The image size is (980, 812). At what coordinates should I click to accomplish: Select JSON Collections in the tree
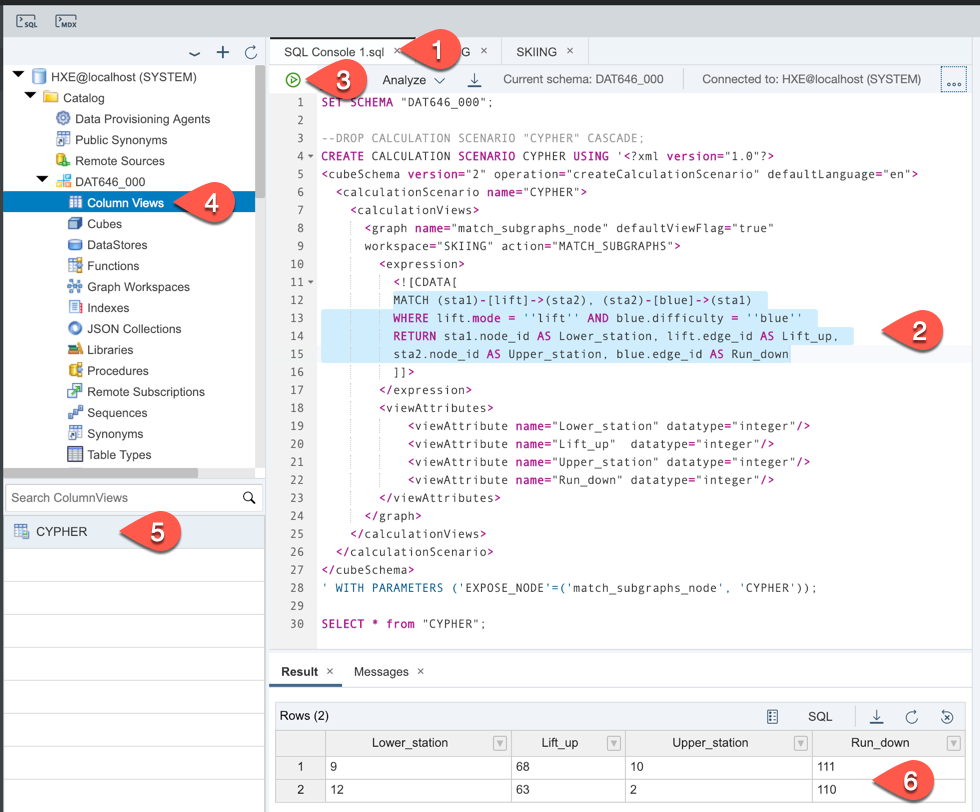point(134,329)
